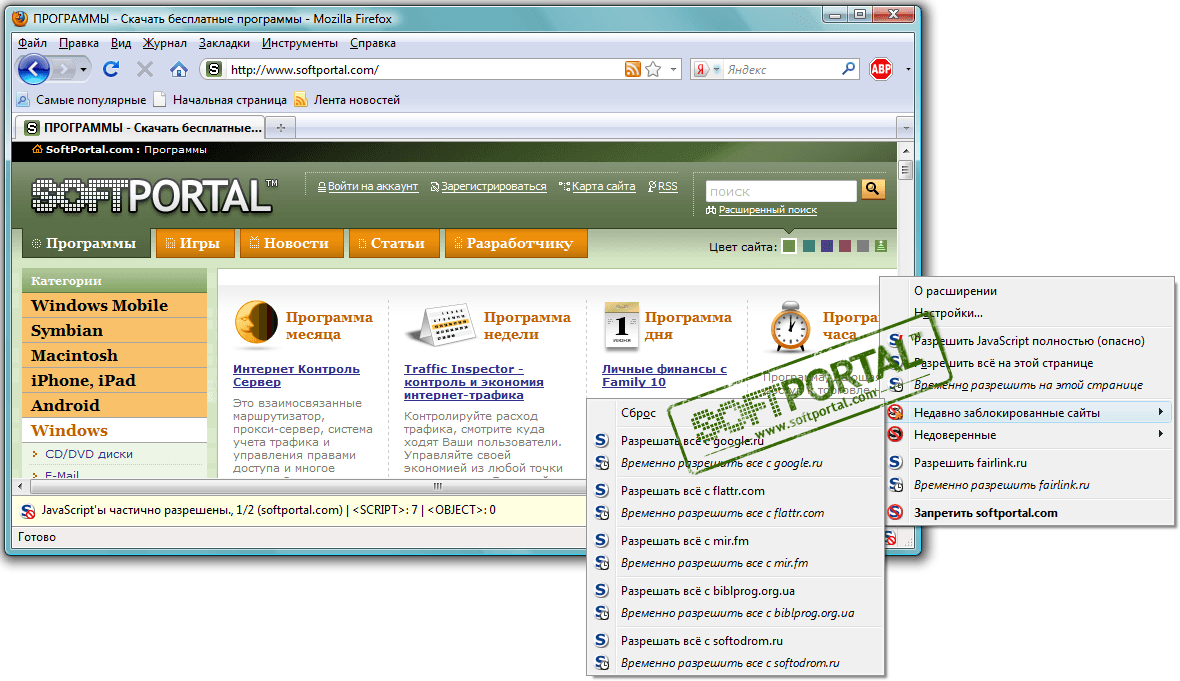Viewport: 1180px width, 681px height.
Task: Click the Программа часа alarm clock icon
Action: pos(789,327)
